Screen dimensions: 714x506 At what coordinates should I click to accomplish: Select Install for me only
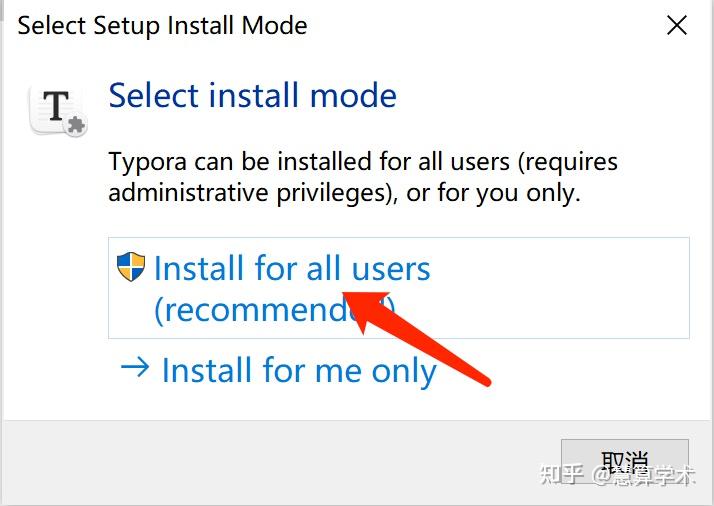coord(298,371)
